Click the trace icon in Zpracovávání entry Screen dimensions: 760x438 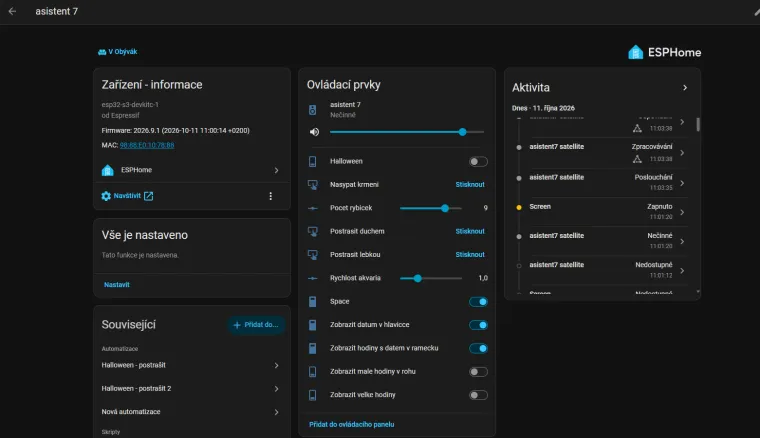tap(637, 159)
